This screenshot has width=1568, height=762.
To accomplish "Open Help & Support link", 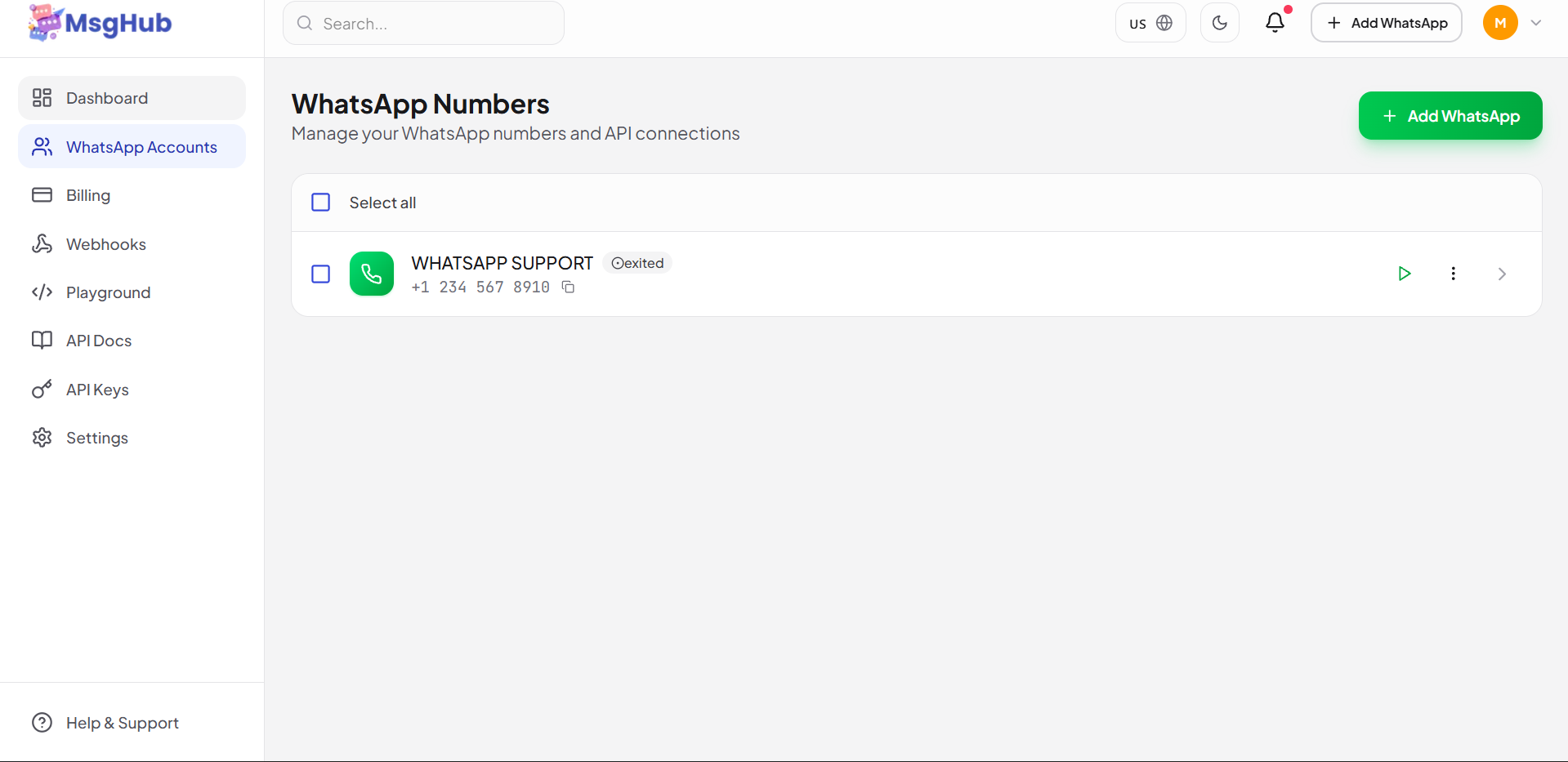I will [x=132, y=723].
